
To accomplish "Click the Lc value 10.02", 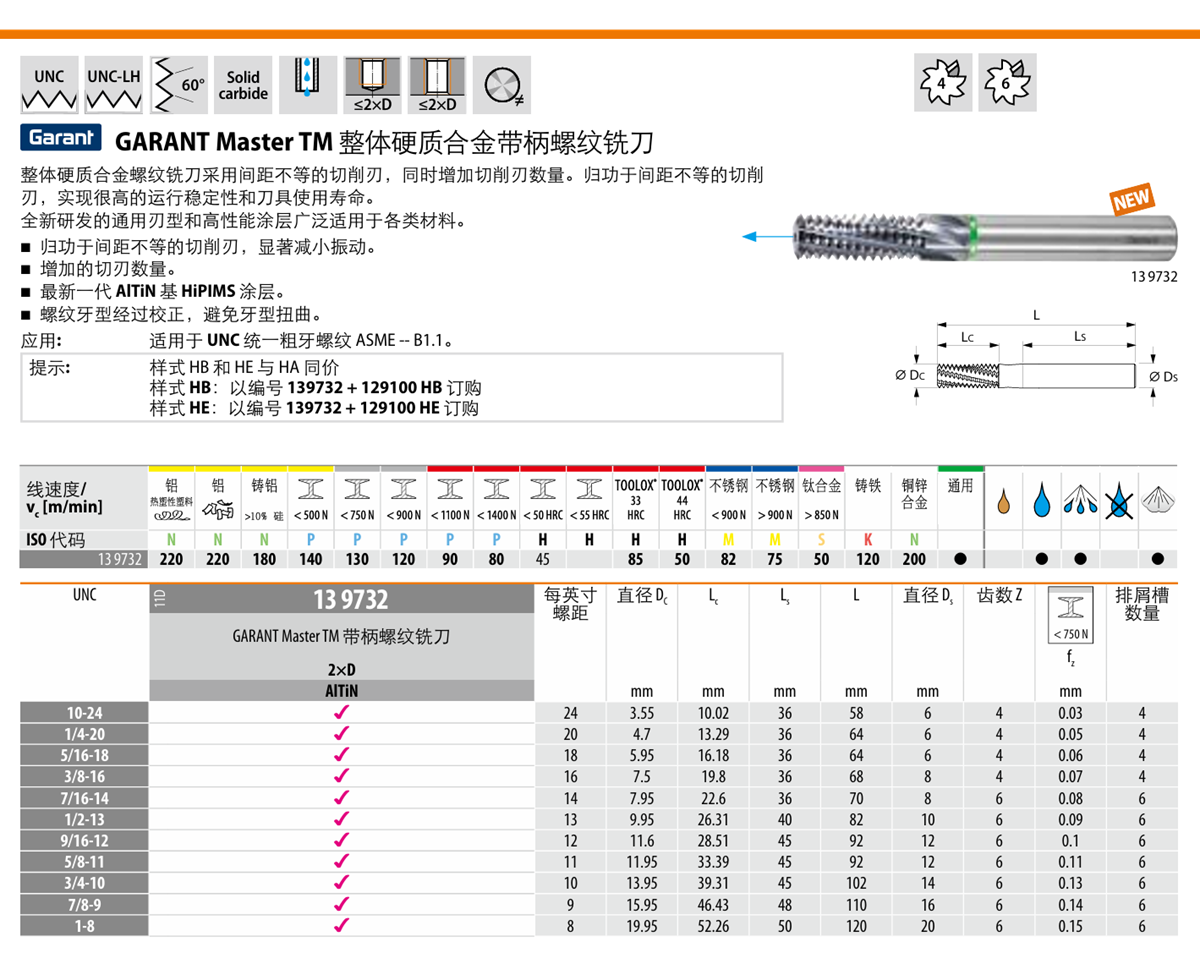I will 713,713.
